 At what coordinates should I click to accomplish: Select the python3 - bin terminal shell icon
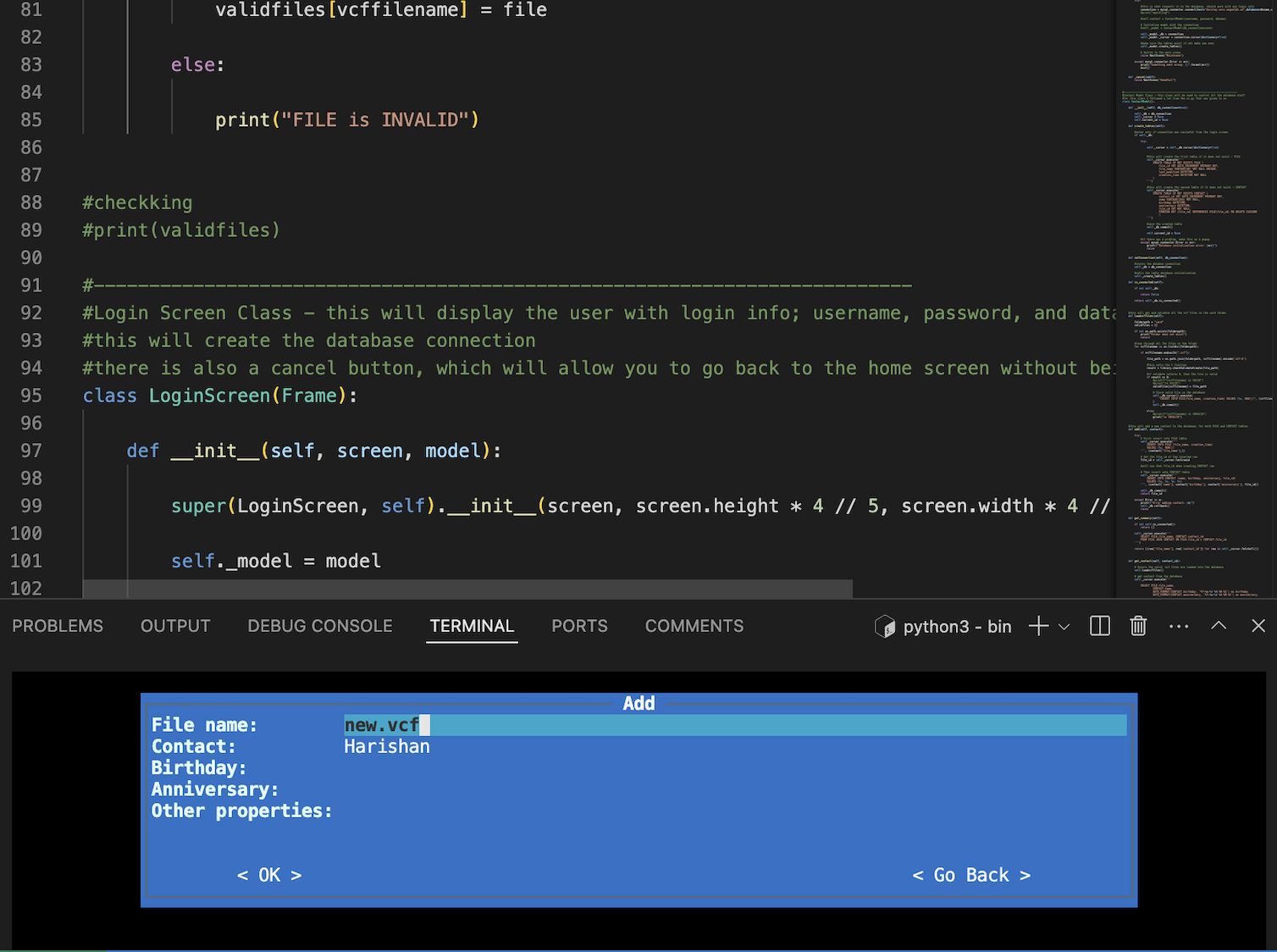tap(885, 627)
